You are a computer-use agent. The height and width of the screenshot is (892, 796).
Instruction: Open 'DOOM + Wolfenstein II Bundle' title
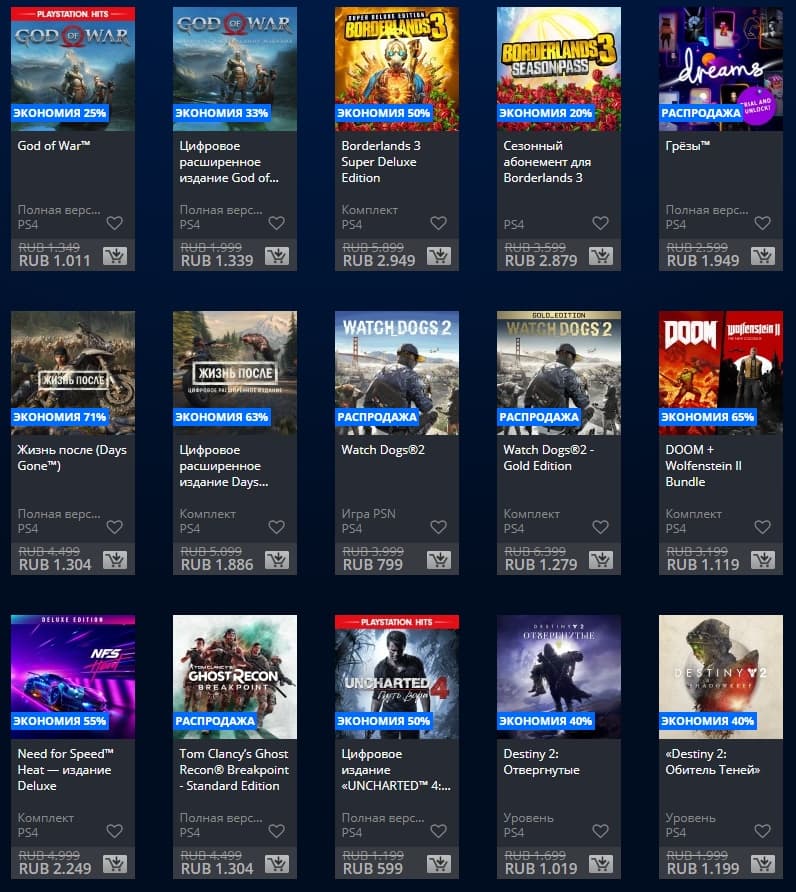tap(703, 465)
